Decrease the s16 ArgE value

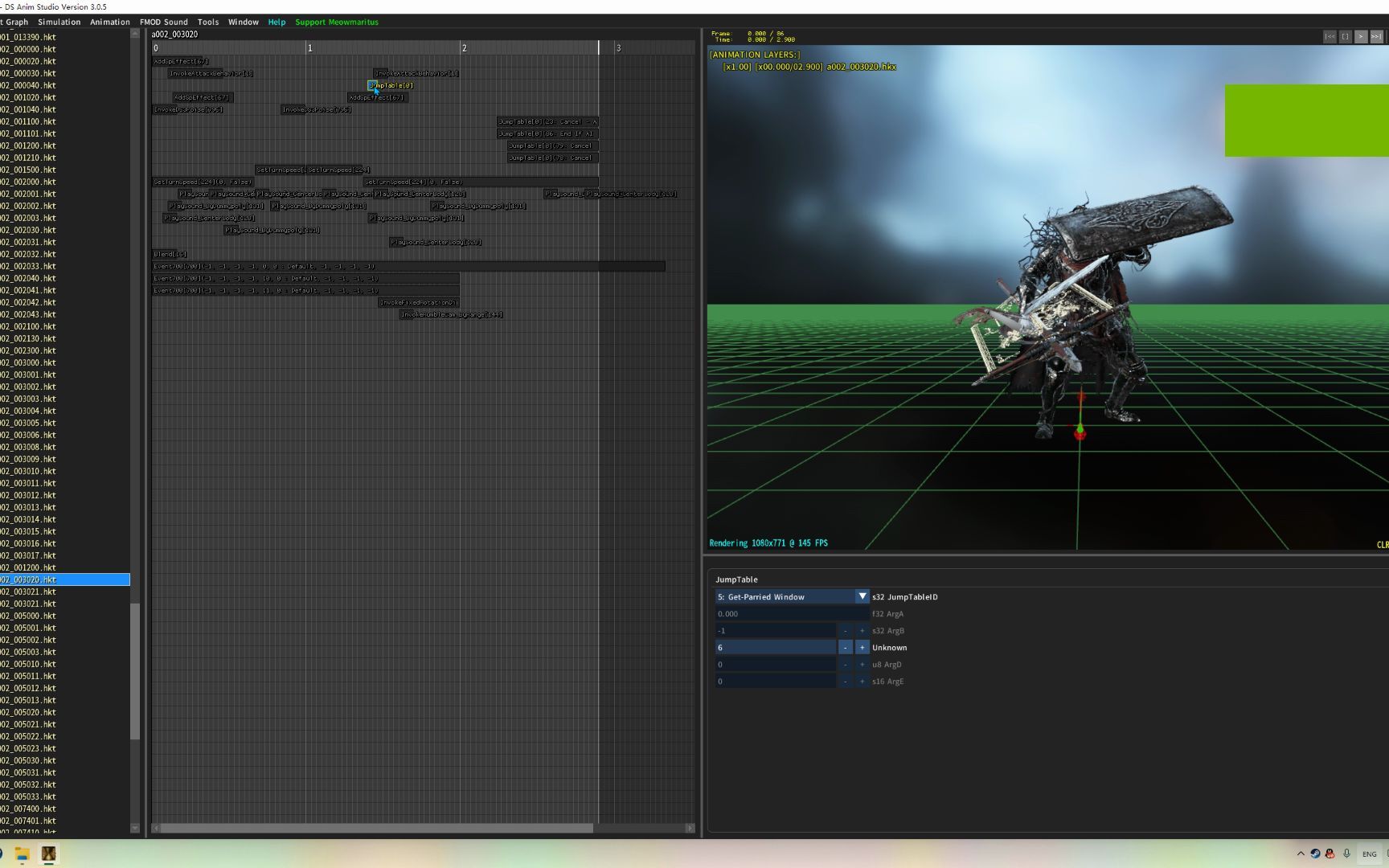point(845,681)
